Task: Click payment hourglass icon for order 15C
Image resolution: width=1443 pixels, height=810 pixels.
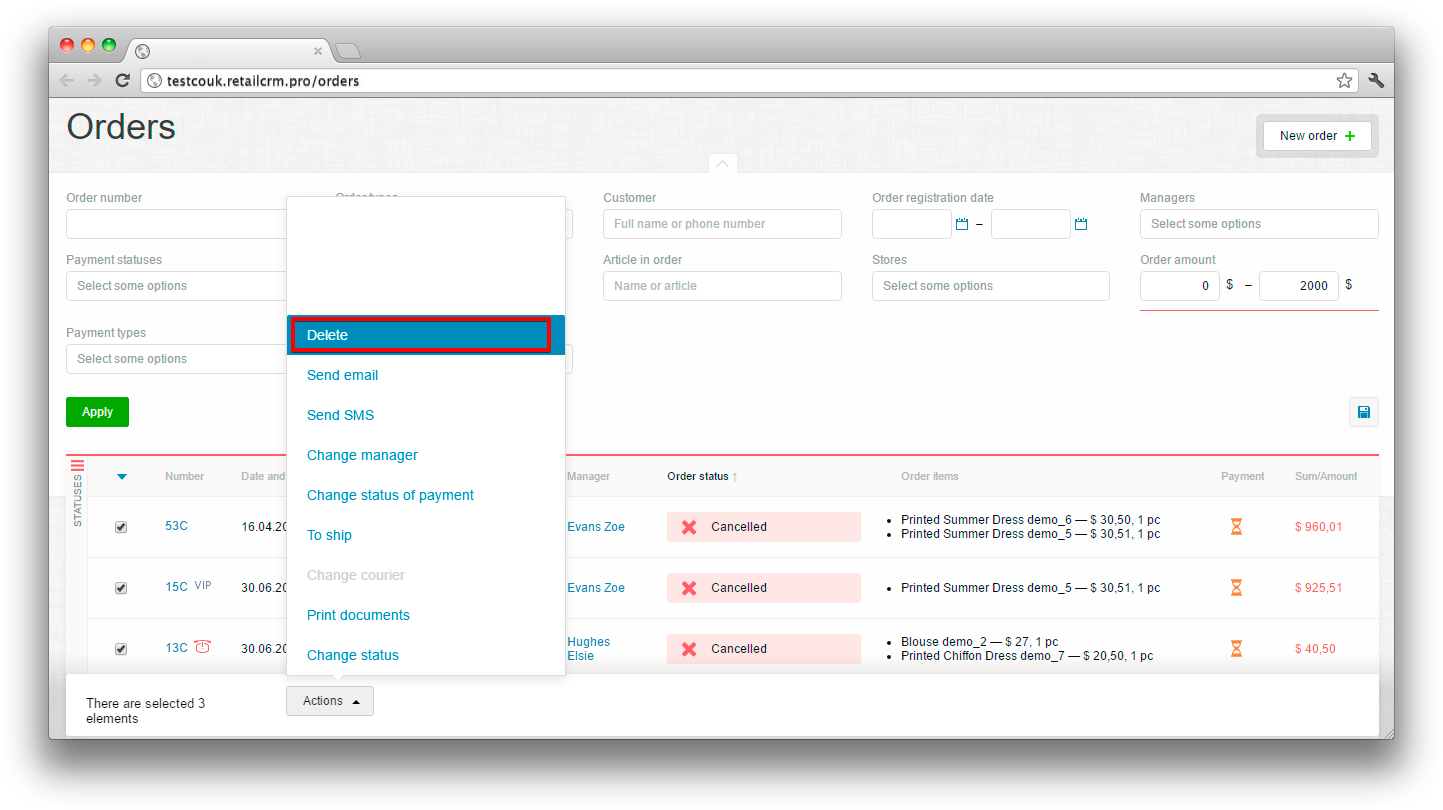Action: [x=1236, y=588]
